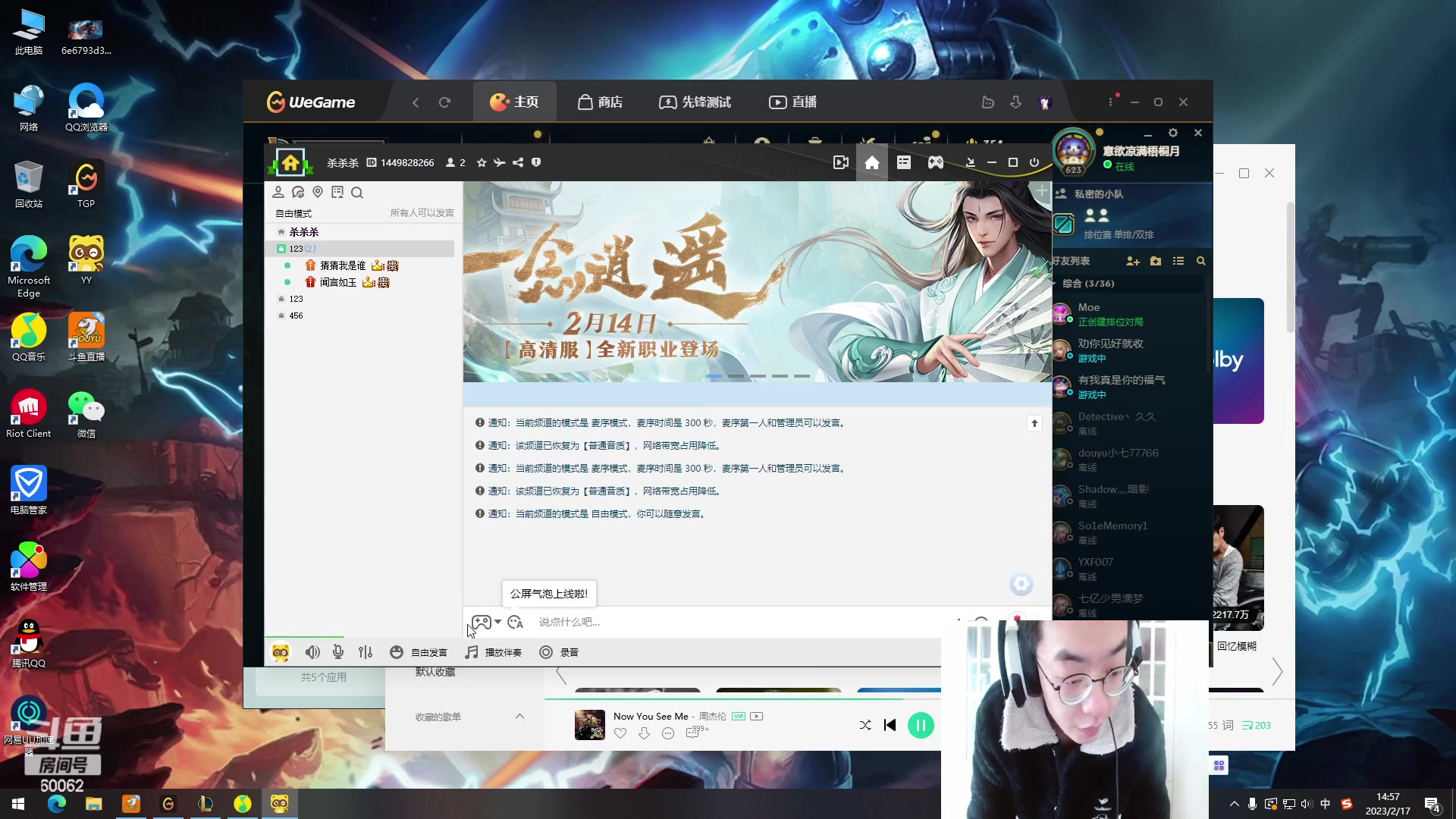1456x819 pixels.
Task: Click the 逍遥 banner image
Action: pyautogui.click(x=757, y=281)
